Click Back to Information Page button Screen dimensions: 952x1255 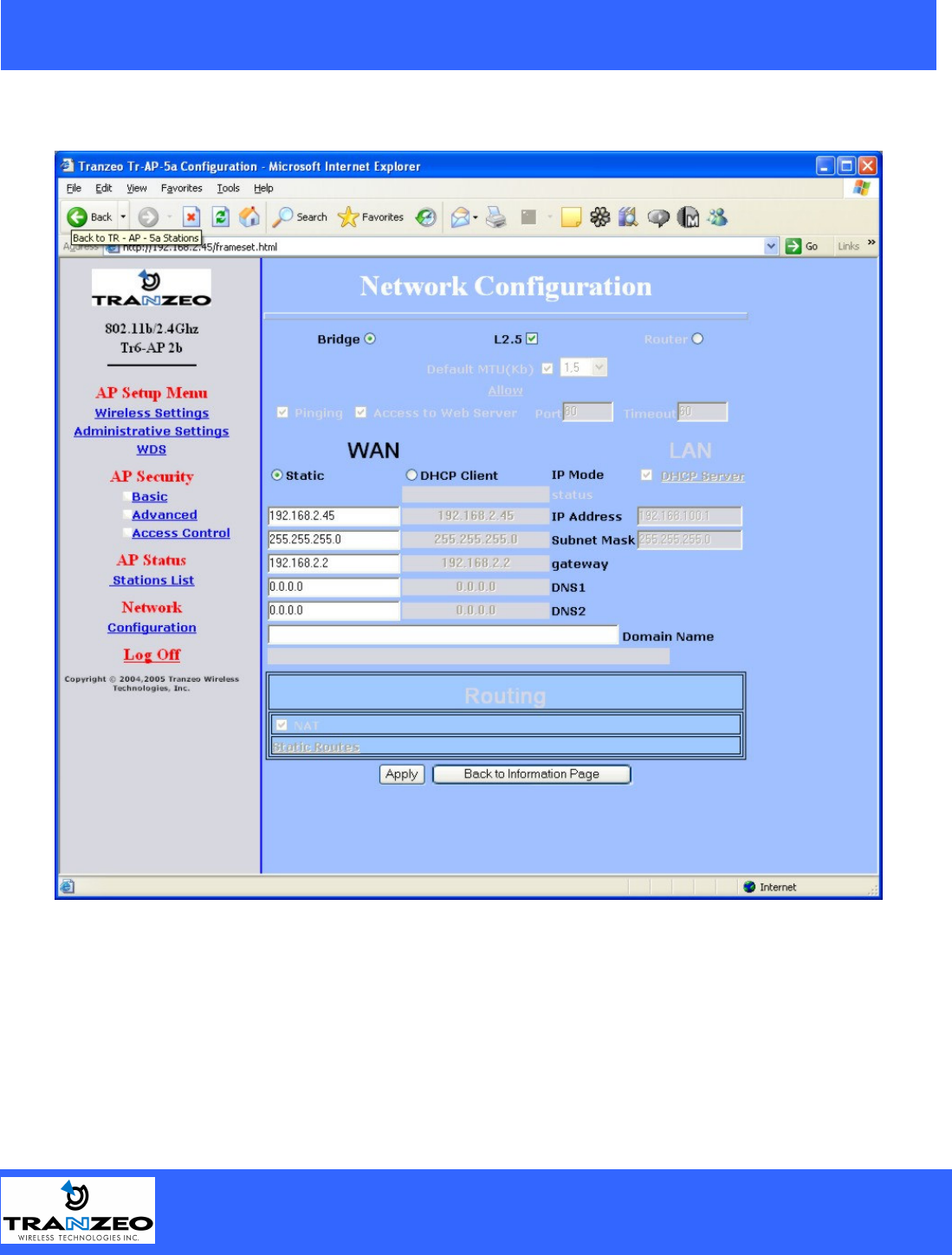pos(532,774)
